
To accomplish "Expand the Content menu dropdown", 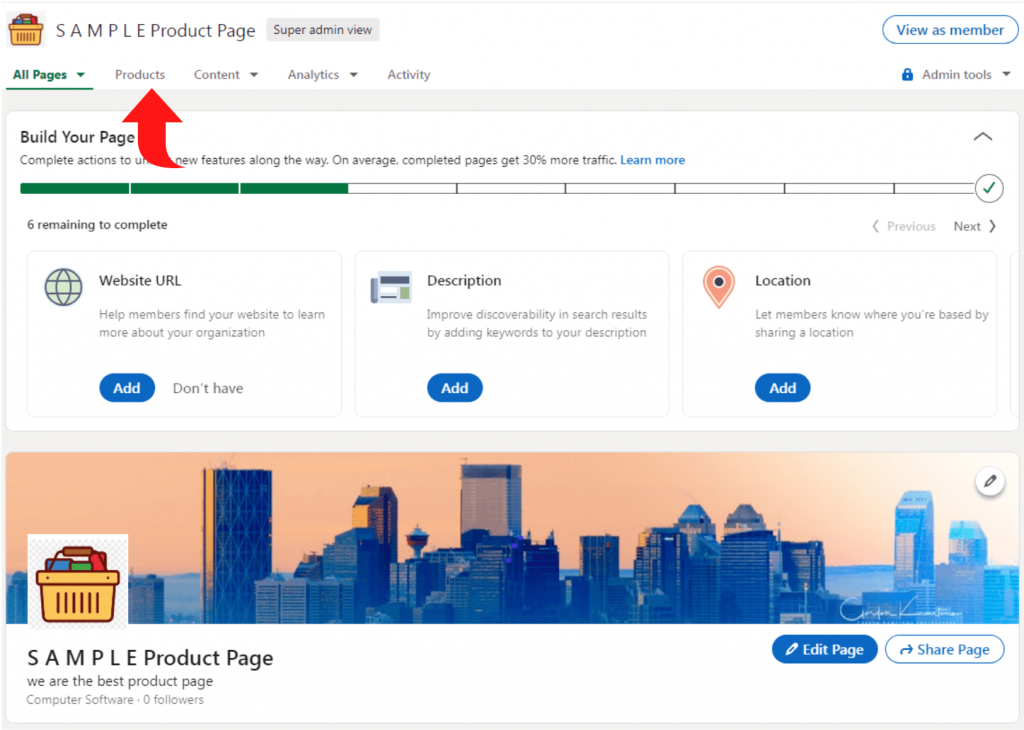I will point(226,74).
